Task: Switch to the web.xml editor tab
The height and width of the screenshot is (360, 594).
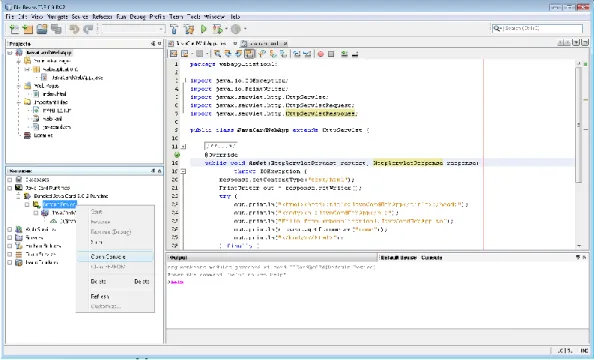Action: coord(263,44)
